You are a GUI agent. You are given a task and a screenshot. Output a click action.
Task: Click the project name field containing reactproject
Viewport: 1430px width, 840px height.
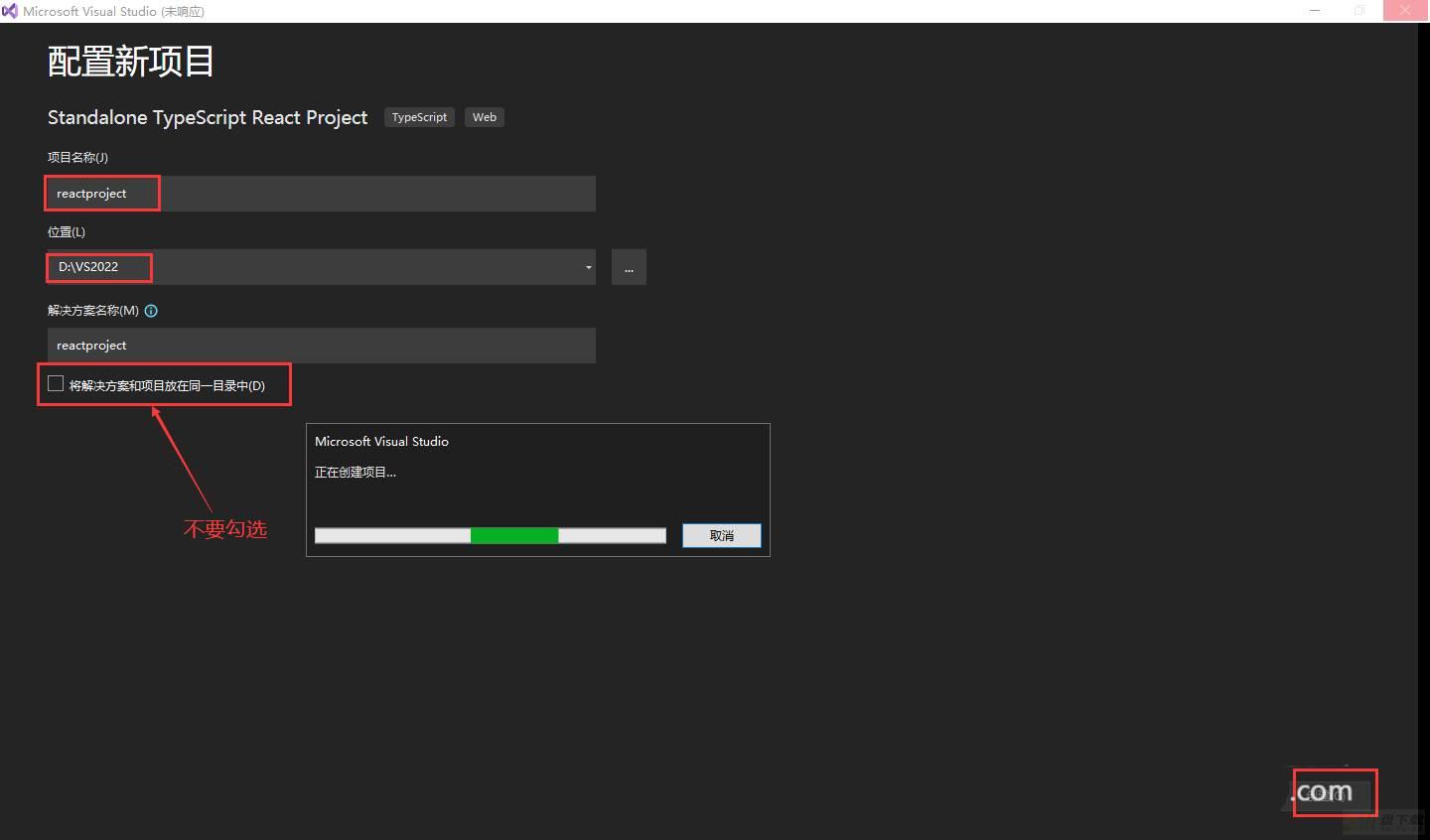click(322, 194)
